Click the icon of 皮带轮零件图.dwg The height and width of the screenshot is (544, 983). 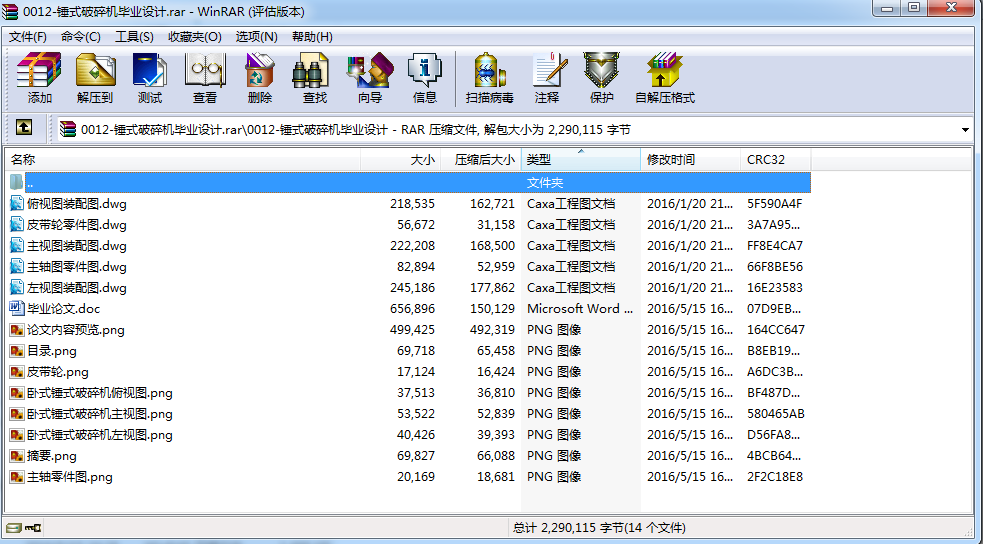point(17,224)
